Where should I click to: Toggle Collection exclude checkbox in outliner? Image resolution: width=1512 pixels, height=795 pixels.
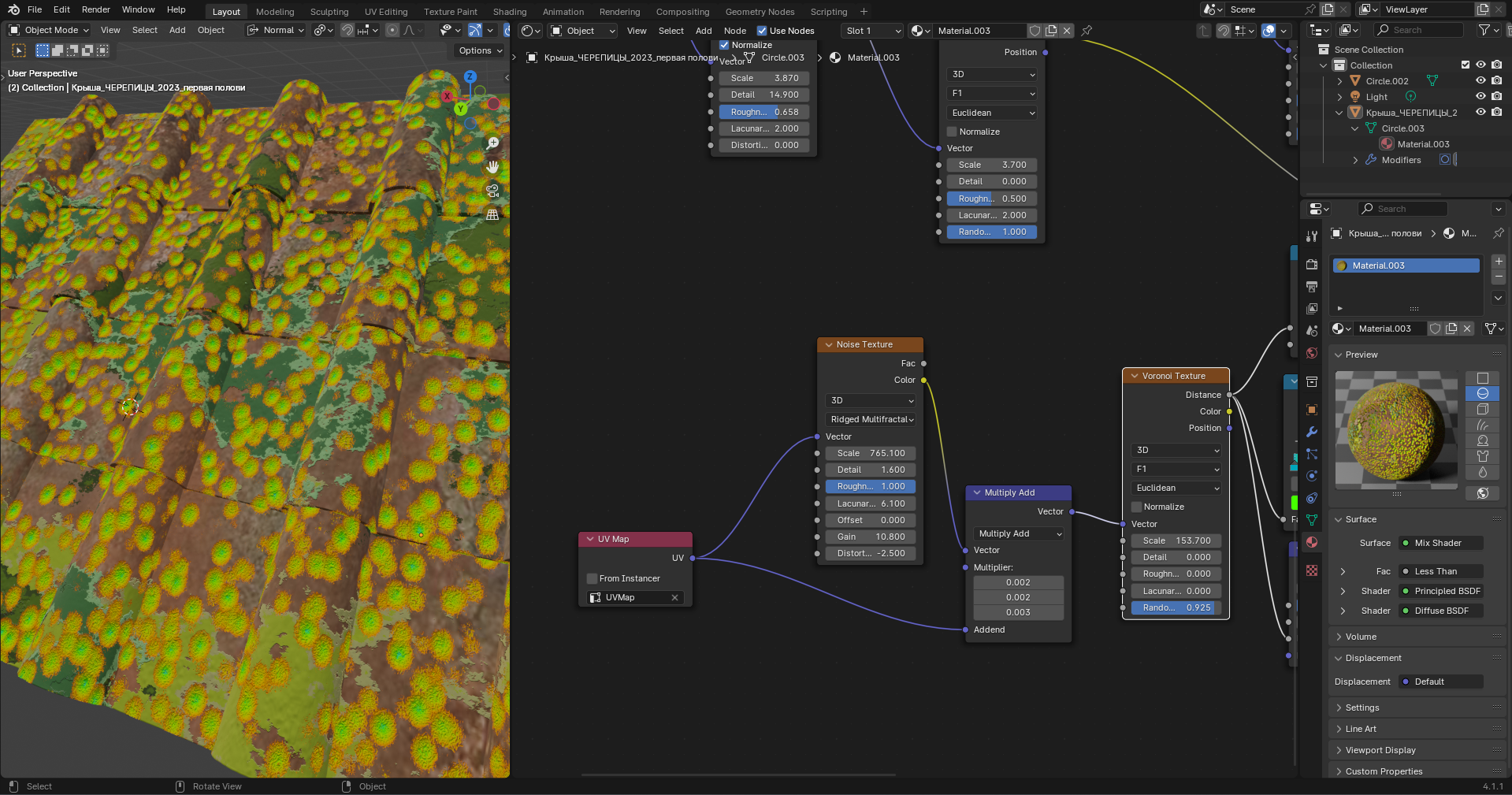pyautogui.click(x=1466, y=65)
